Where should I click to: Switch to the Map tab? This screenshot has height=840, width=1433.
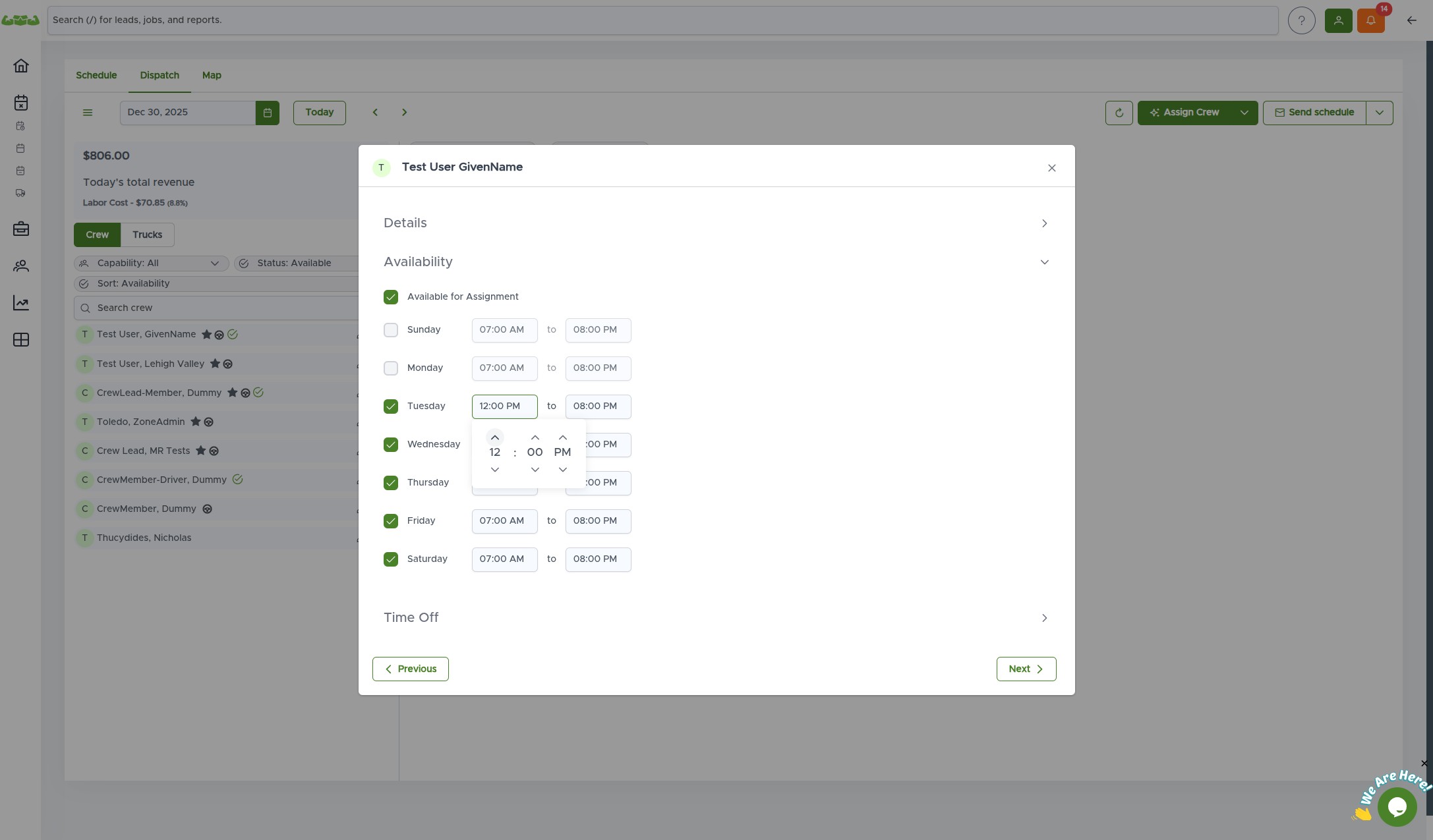pos(212,76)
